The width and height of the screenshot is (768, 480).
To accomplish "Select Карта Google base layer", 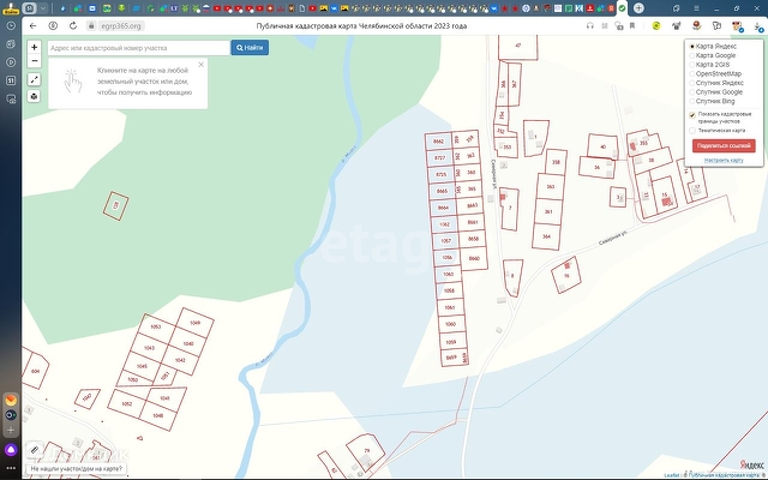I will coord(693,55).
